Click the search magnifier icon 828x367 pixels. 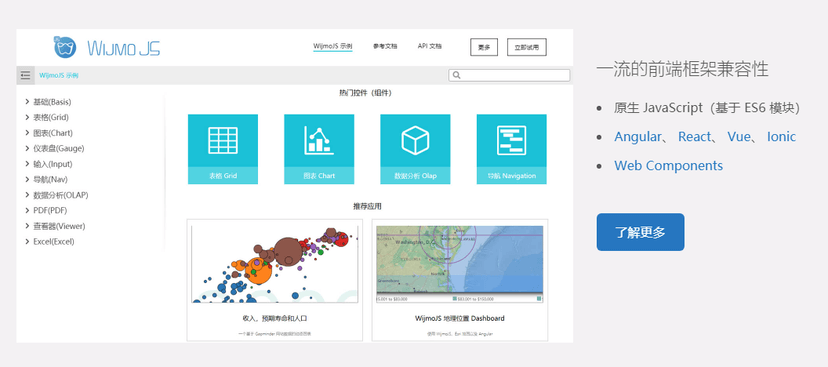pos(457,76)
